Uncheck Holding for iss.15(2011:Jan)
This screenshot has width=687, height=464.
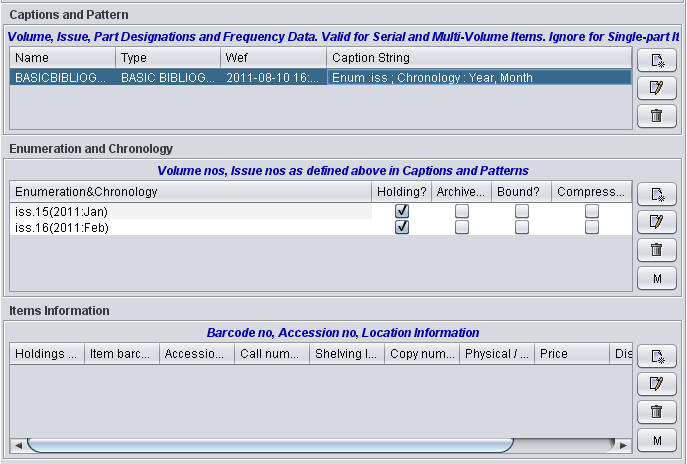[402, 211]
